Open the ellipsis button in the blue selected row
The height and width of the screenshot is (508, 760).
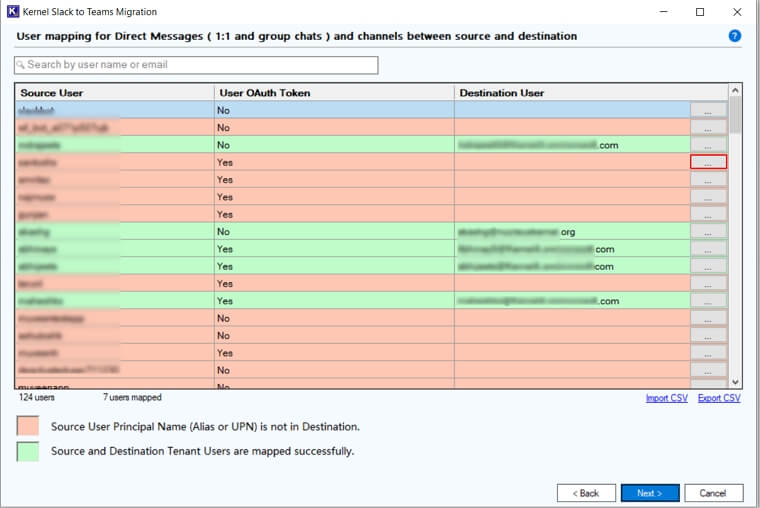[708, 110]
